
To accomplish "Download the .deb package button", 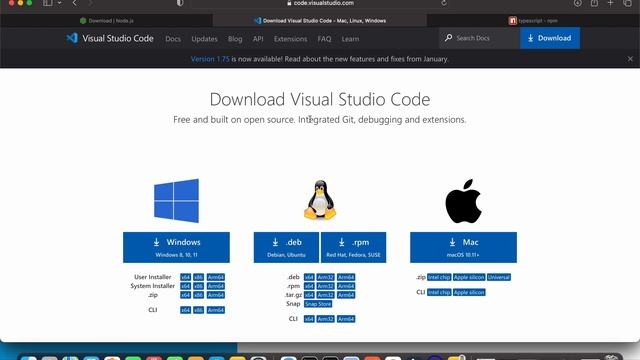I will tap(286, 247).
